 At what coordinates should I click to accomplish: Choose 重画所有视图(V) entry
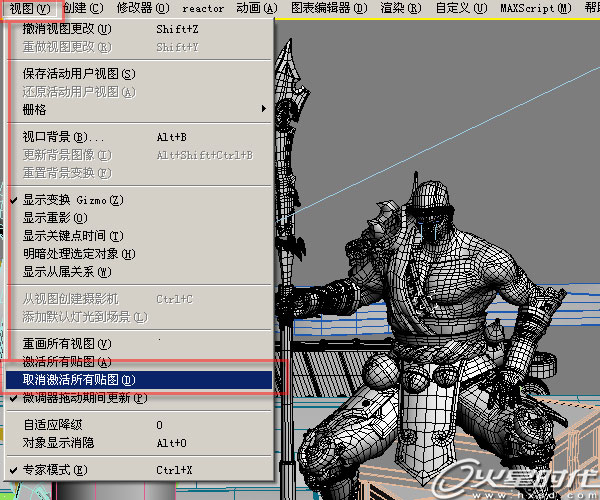point(139,344)
